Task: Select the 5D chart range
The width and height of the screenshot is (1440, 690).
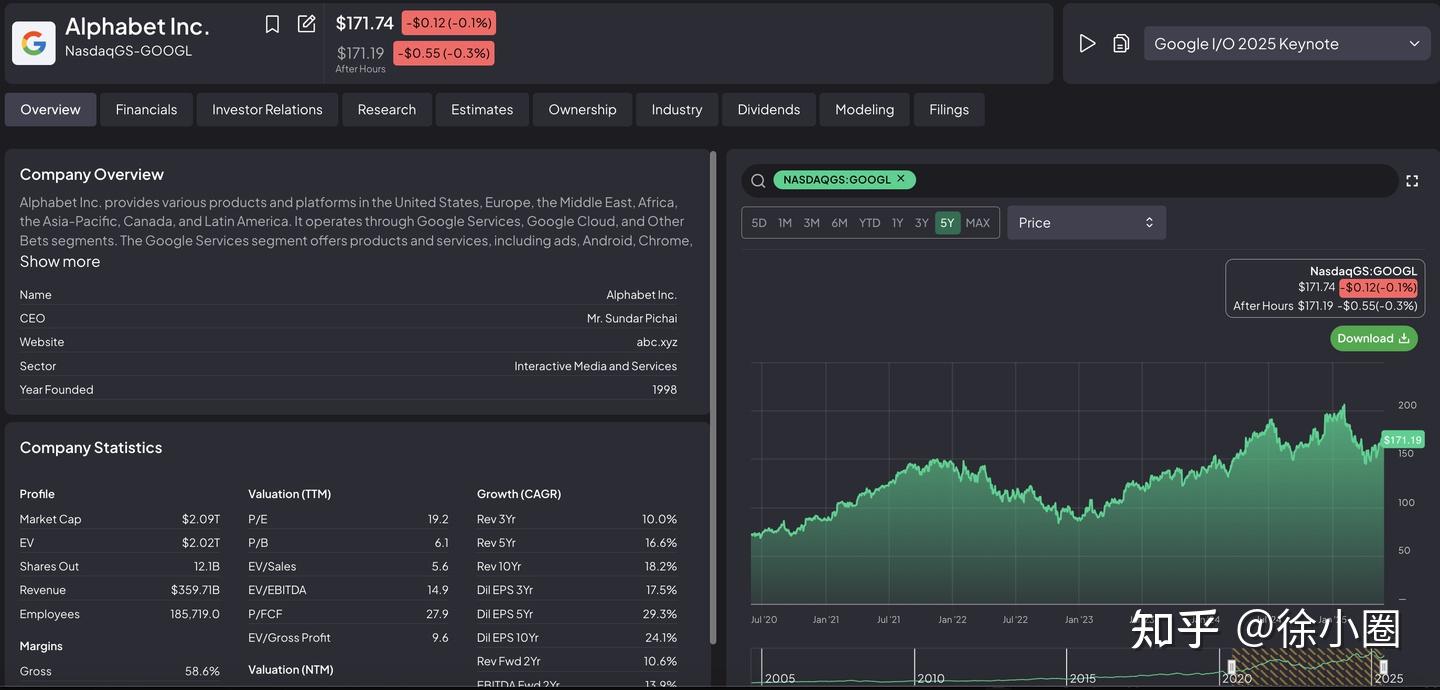Action: 759,222
